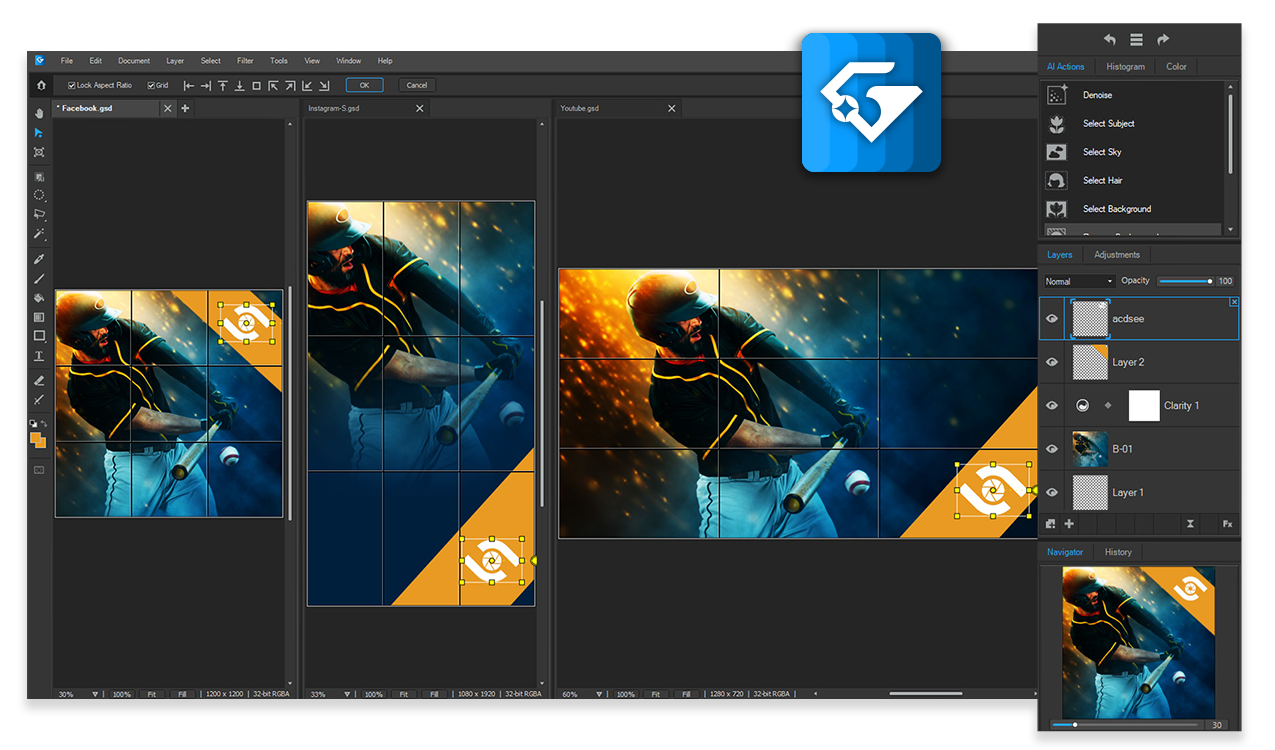The image size is (1275, 750).
Task: Select the Brush tool
Action: (39, 278)
